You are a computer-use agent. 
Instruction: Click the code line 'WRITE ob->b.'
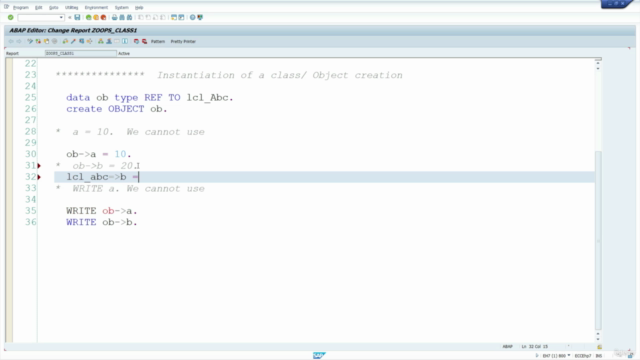coord(102,222)
